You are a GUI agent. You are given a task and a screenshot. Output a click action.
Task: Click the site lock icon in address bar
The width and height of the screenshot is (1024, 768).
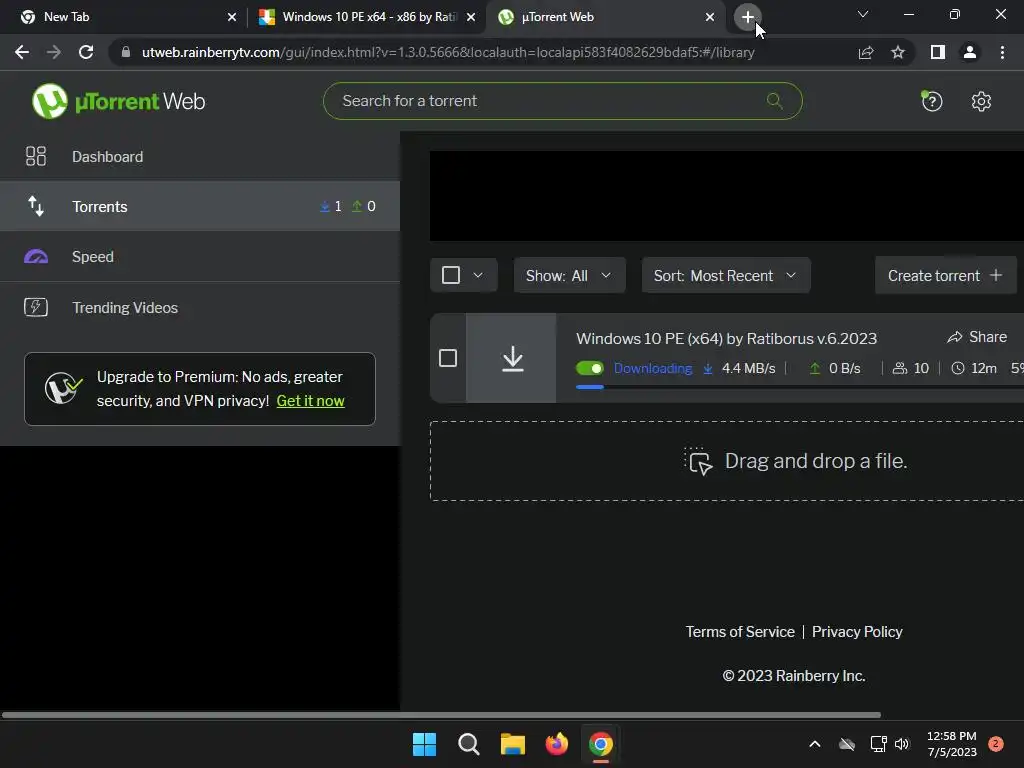[x=126, y=52]
